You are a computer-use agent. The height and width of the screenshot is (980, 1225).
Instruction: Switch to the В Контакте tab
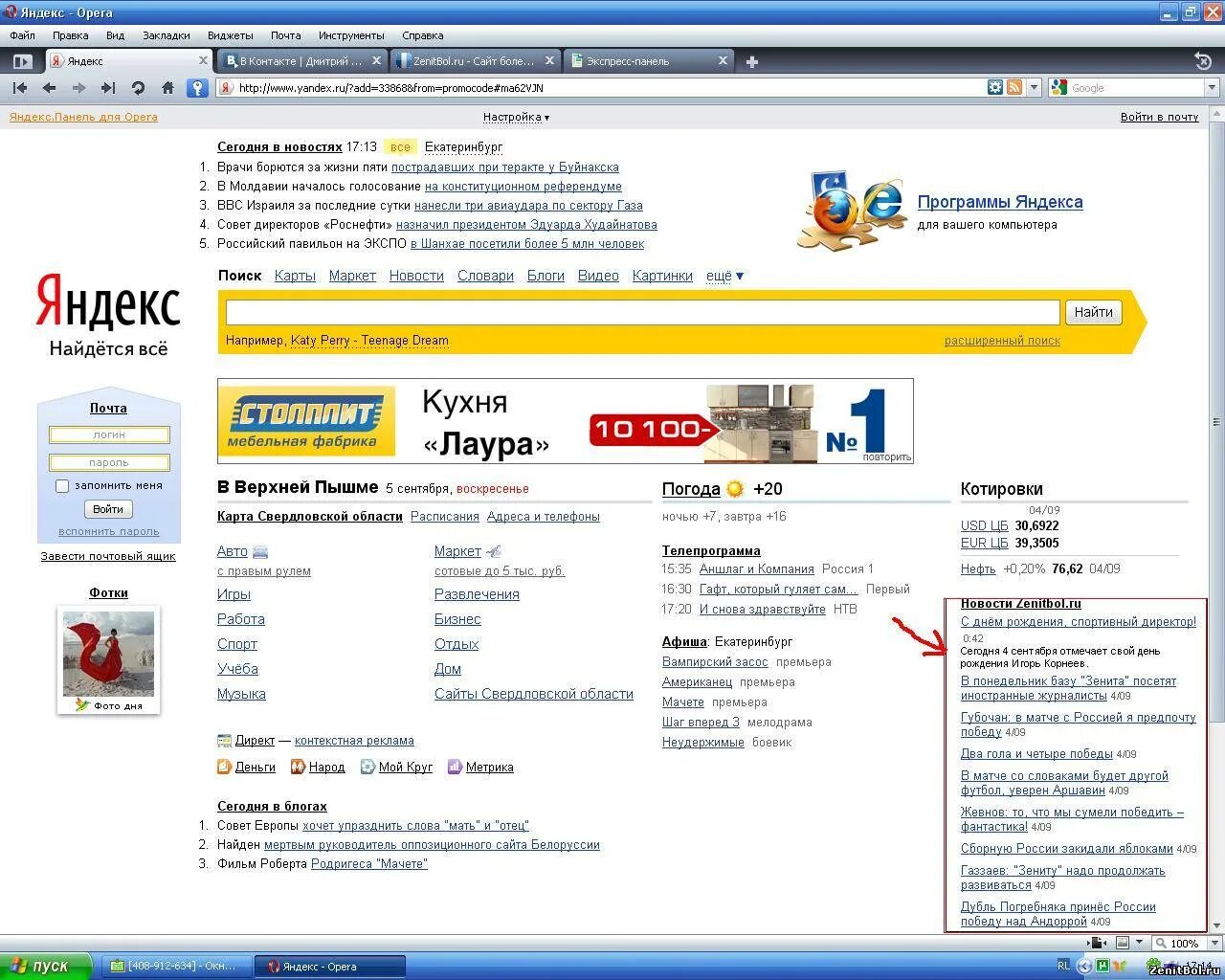tap(301, 60)
